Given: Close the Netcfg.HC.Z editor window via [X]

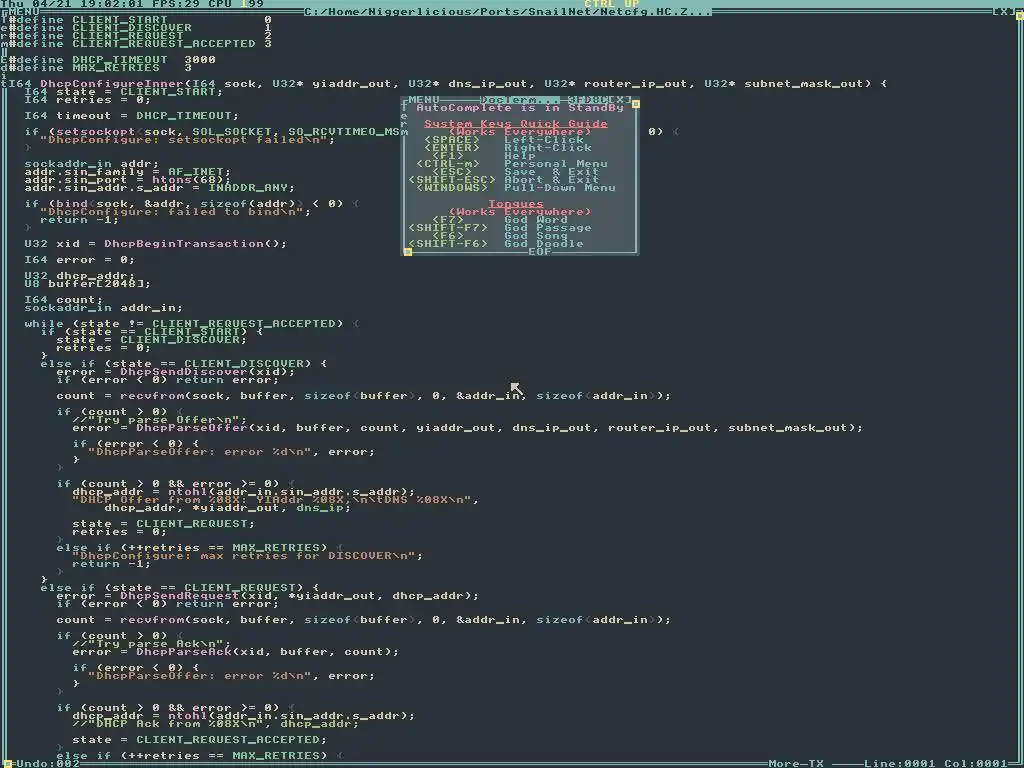Looking at the screenshot, I should [1004, 11].
